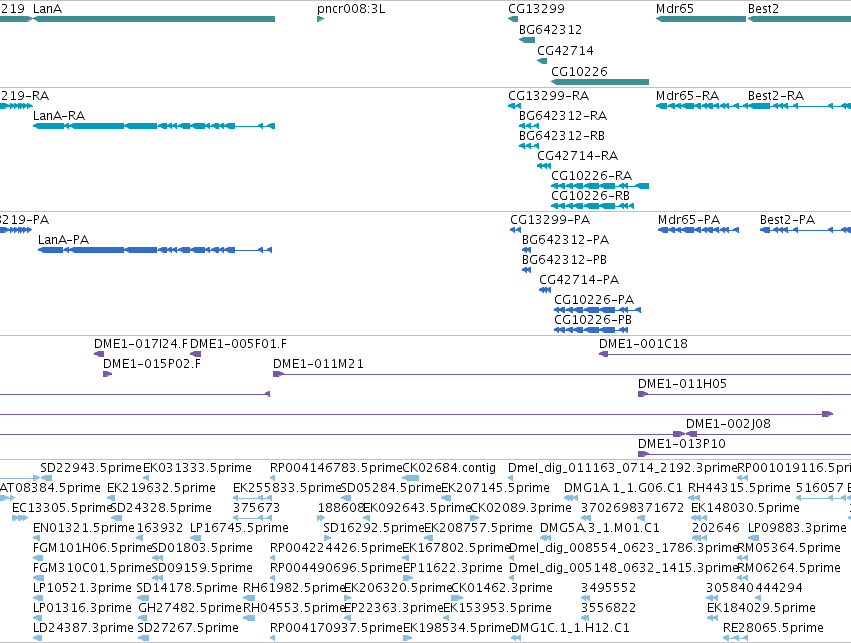This screenshot has width=851, height=643.
Task: Click the DMG5A.3_1.M01.C1 label
Action: tap(600, 529)
